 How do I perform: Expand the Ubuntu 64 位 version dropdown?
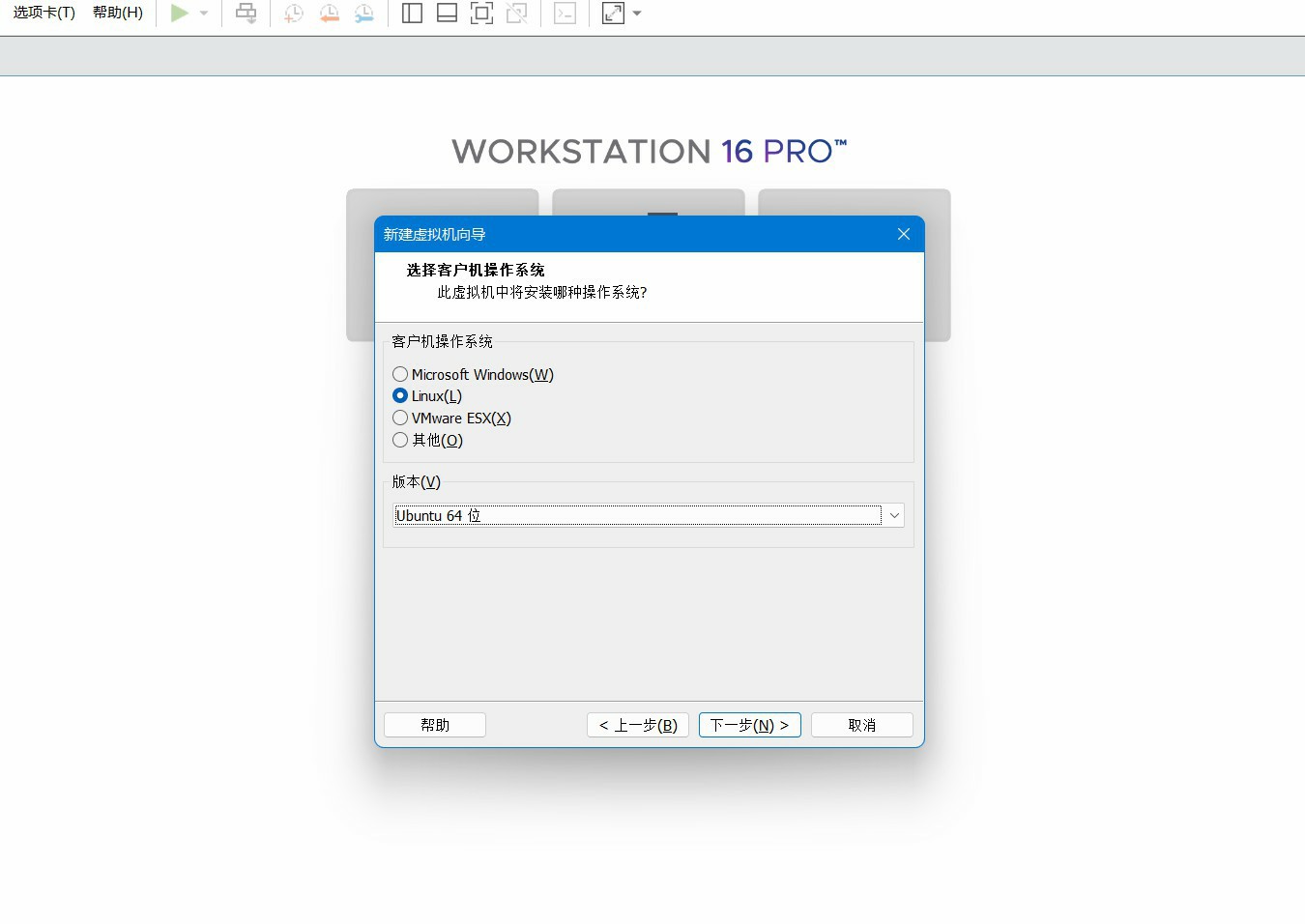click(894, 515)
